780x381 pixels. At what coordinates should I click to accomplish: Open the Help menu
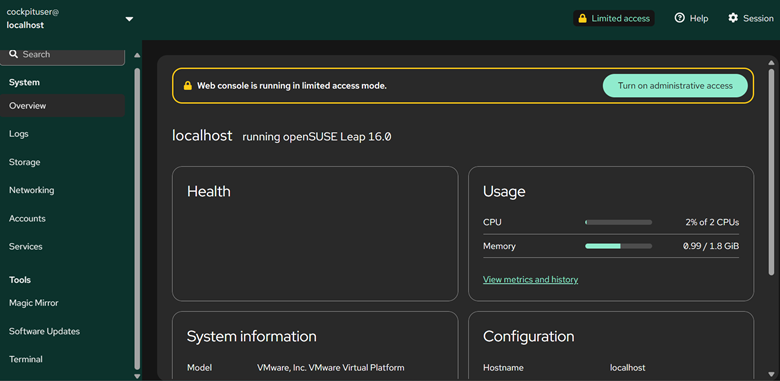pyautogui.click(x=691, y=18)
